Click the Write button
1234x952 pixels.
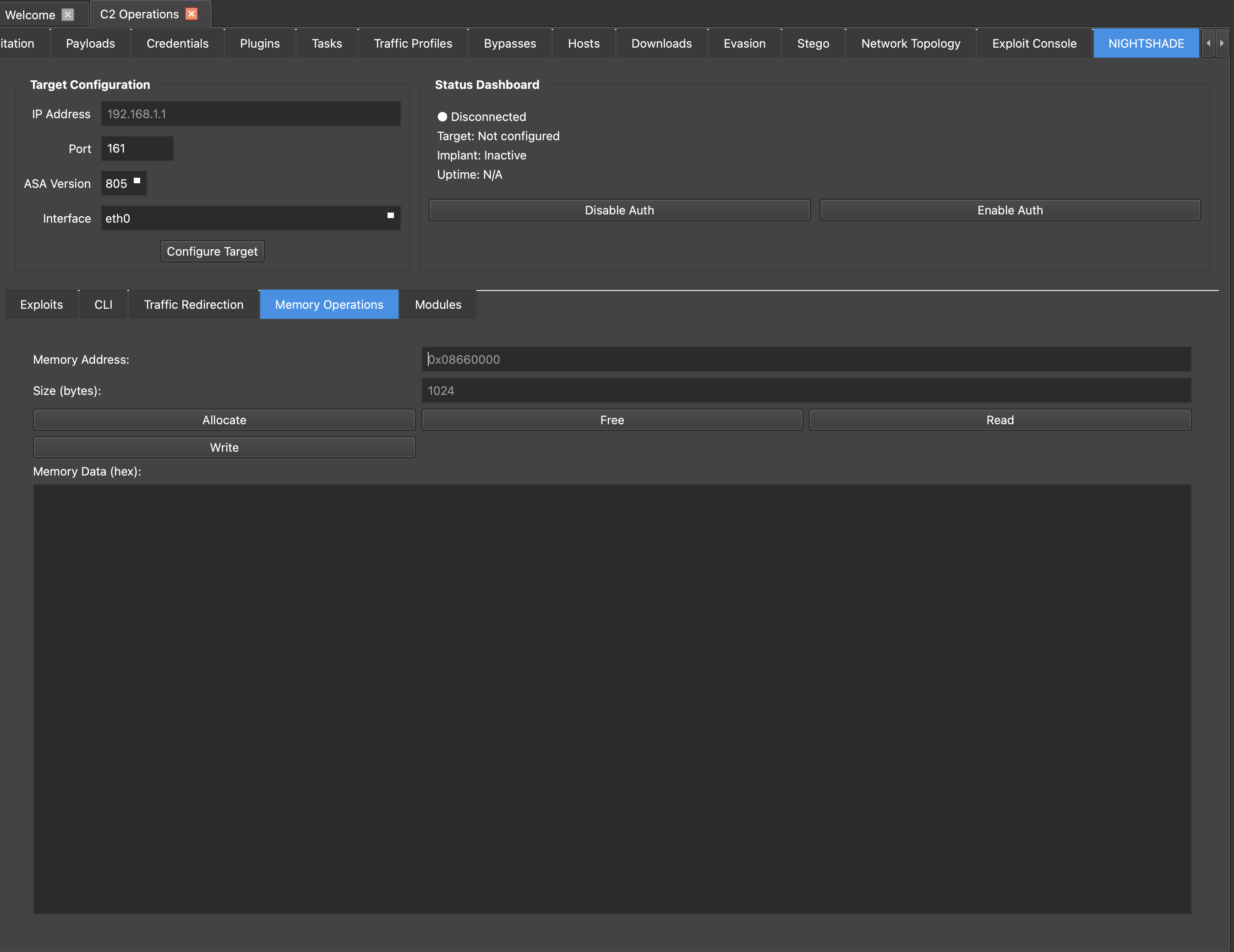224,448
